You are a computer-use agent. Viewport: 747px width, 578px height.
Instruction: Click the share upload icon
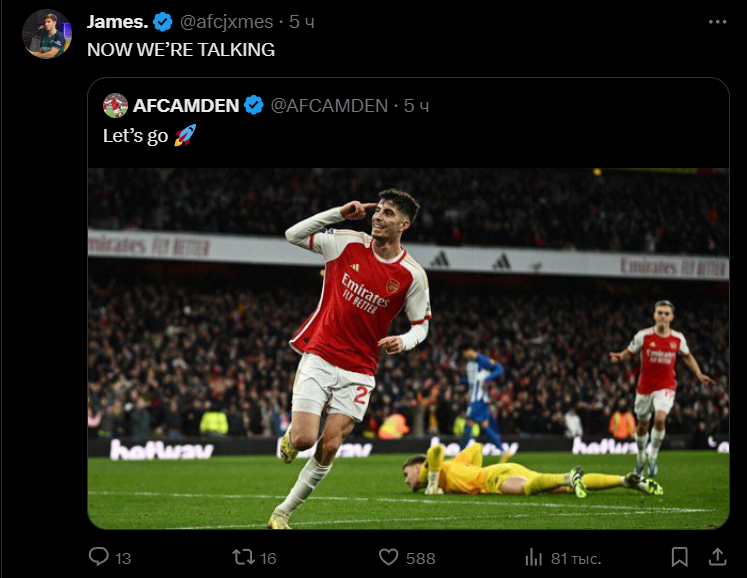717,557
